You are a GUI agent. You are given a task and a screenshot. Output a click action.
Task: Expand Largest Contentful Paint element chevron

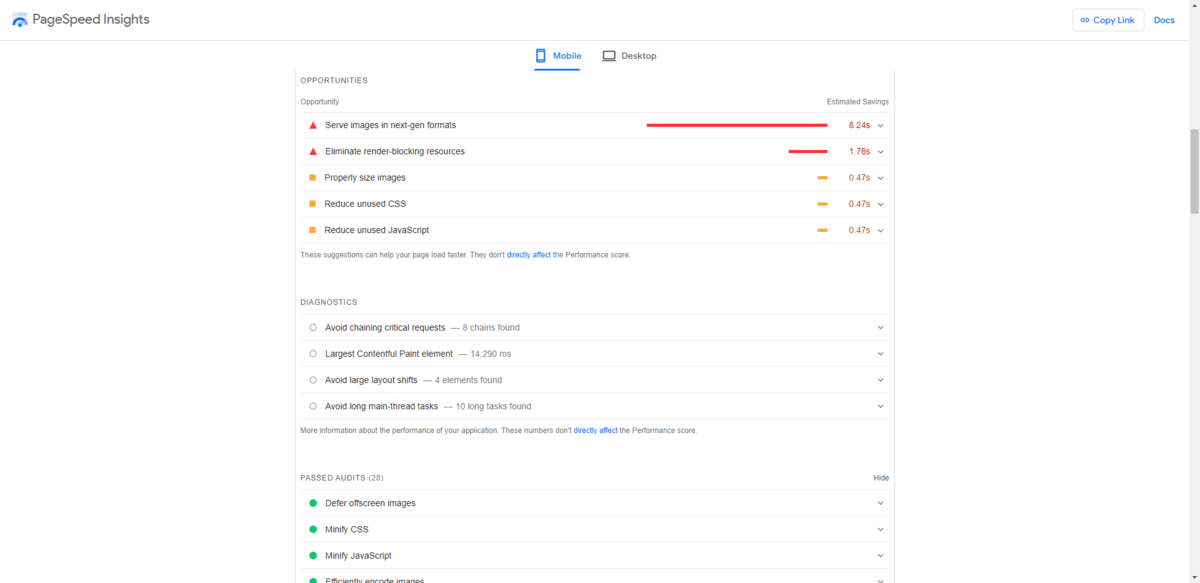click(x=881, y=354)
